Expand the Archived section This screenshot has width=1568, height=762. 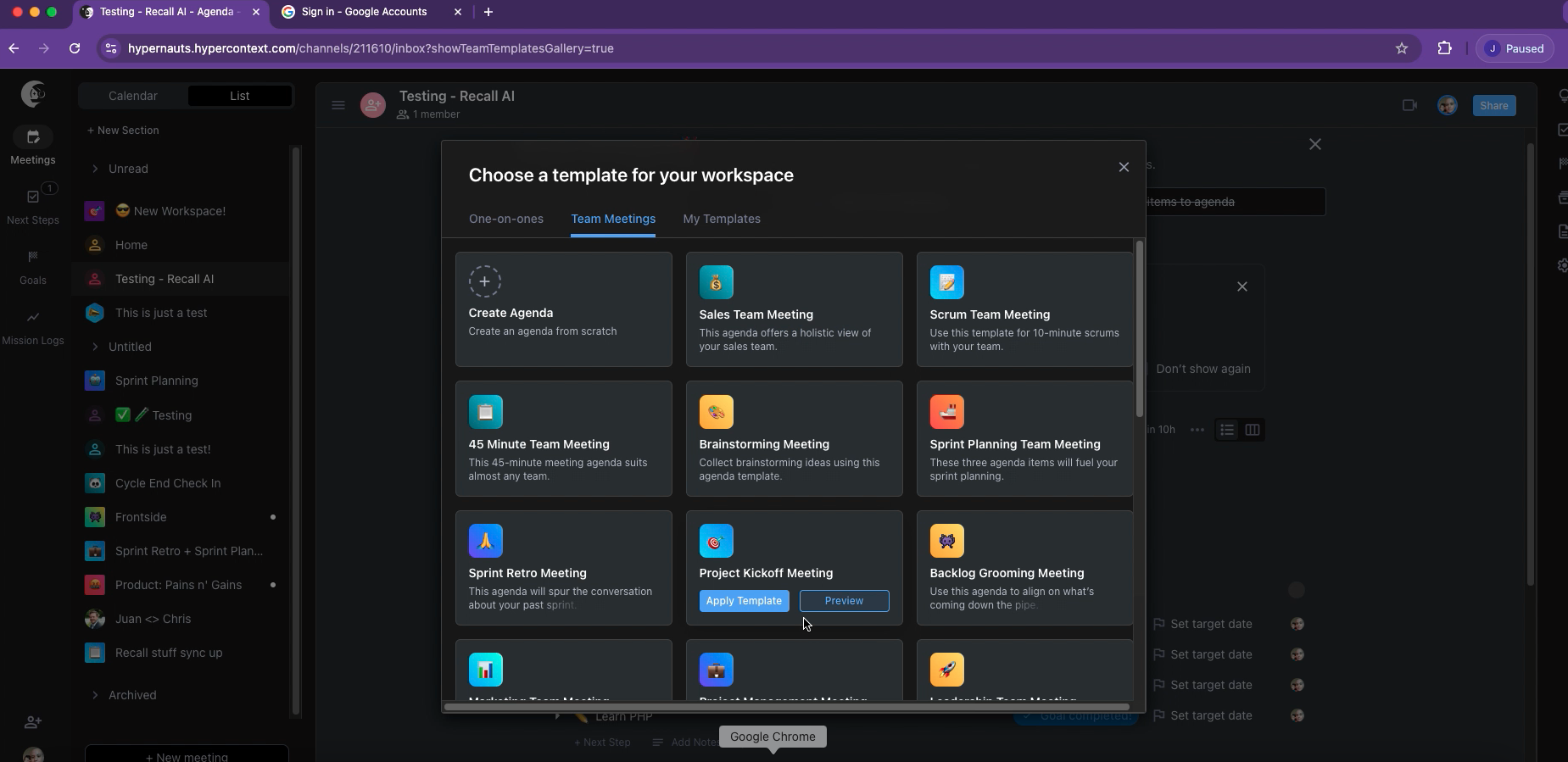point(95,695)
